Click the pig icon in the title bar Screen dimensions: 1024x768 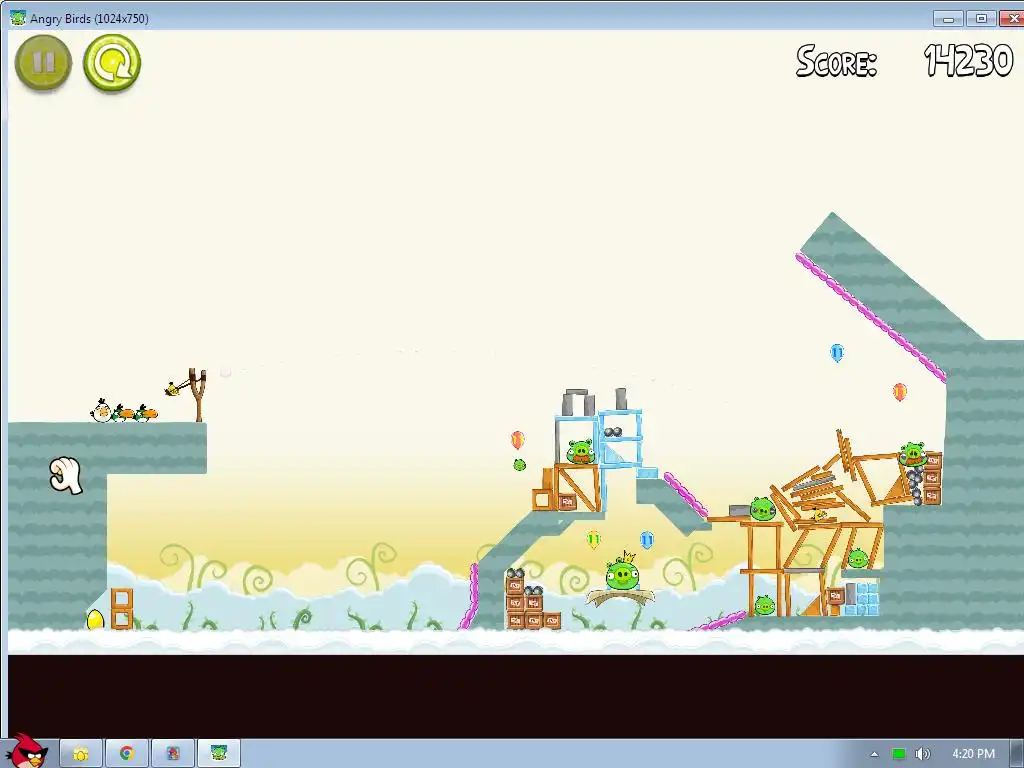pos(18,18)
